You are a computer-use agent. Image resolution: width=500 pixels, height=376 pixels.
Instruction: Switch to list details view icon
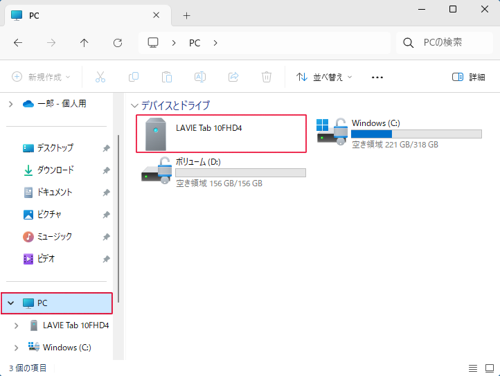coord(473,368)
